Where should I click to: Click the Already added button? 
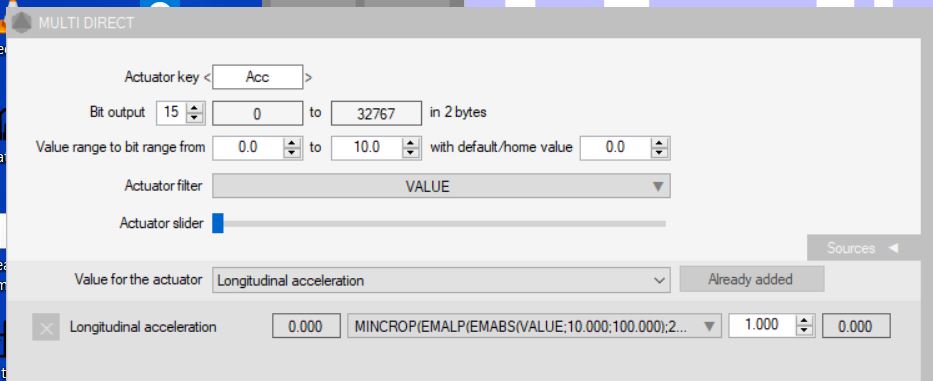(x=752, y=279)
